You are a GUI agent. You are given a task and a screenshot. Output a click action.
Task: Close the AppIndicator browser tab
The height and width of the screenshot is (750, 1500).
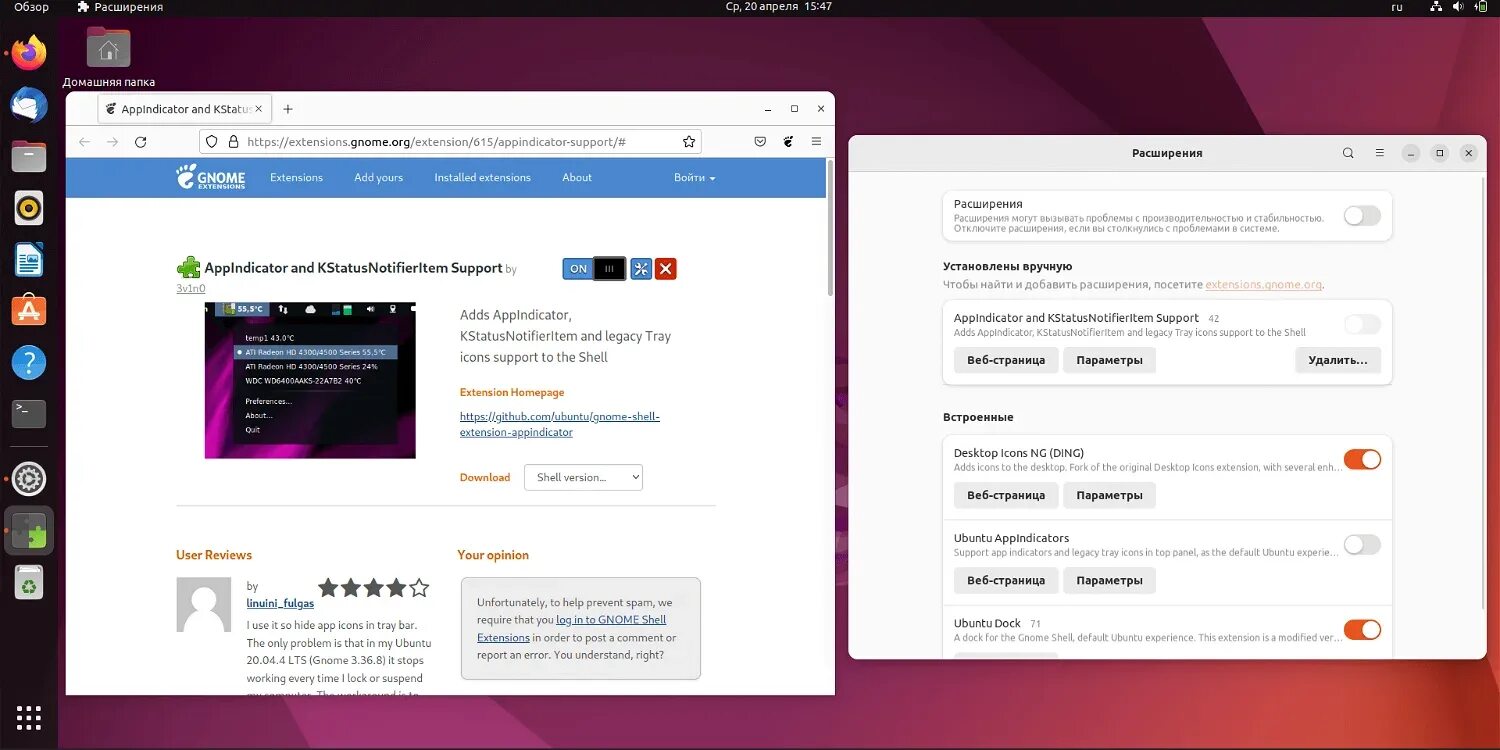tap(258, 109)
